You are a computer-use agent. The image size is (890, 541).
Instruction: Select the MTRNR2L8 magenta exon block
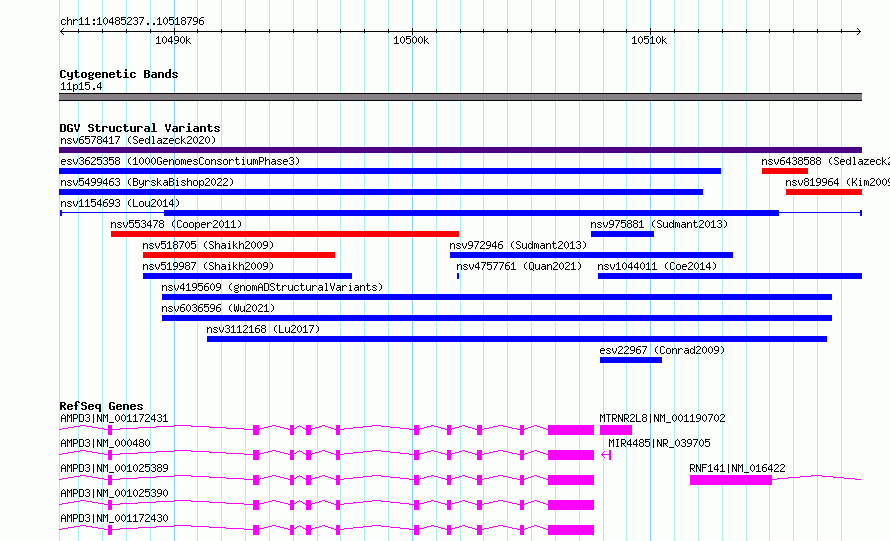(x=616, y=430)
